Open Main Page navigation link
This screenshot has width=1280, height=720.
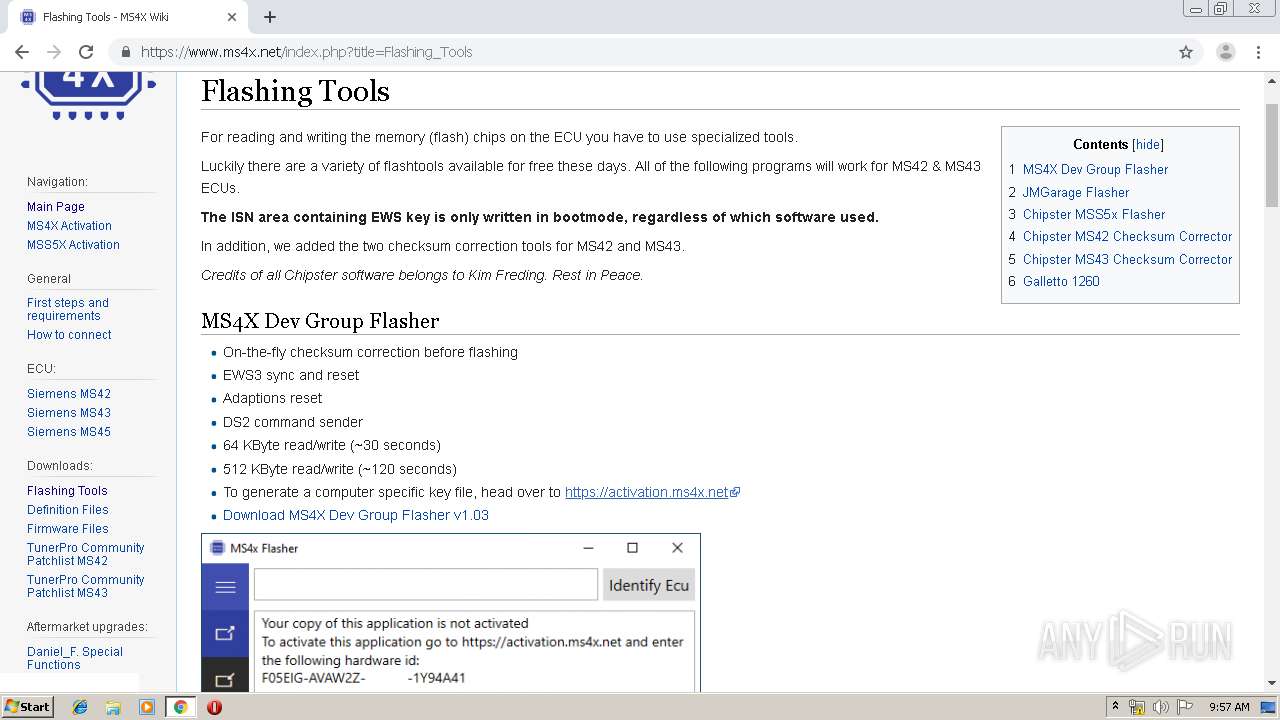point(56,207)
